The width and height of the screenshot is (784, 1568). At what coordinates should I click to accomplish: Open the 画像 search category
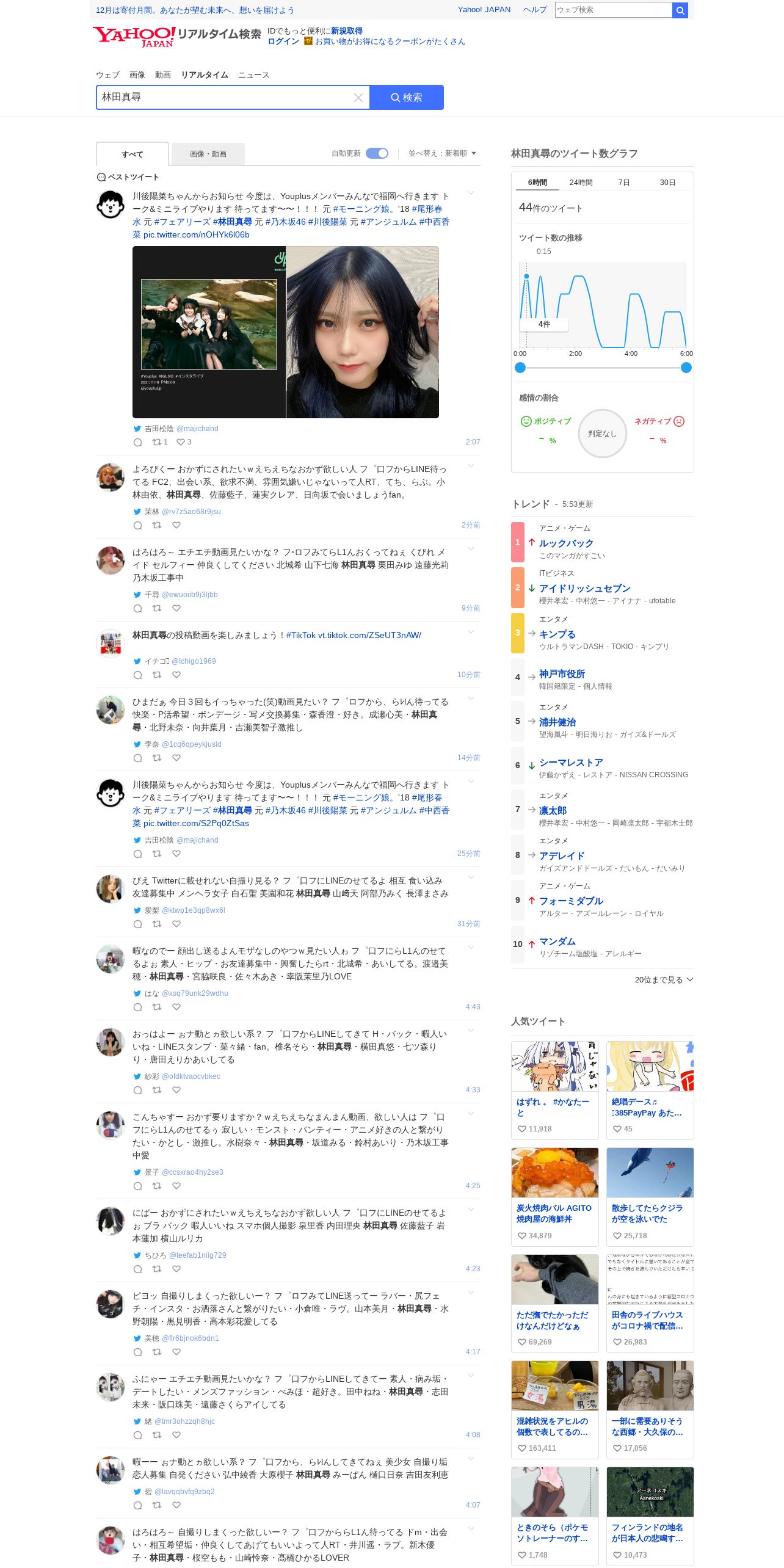click(137, 75)
